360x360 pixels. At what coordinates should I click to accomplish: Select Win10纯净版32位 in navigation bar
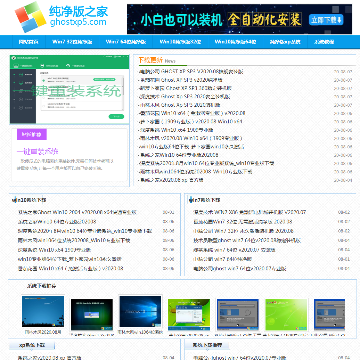click(180, 42)
